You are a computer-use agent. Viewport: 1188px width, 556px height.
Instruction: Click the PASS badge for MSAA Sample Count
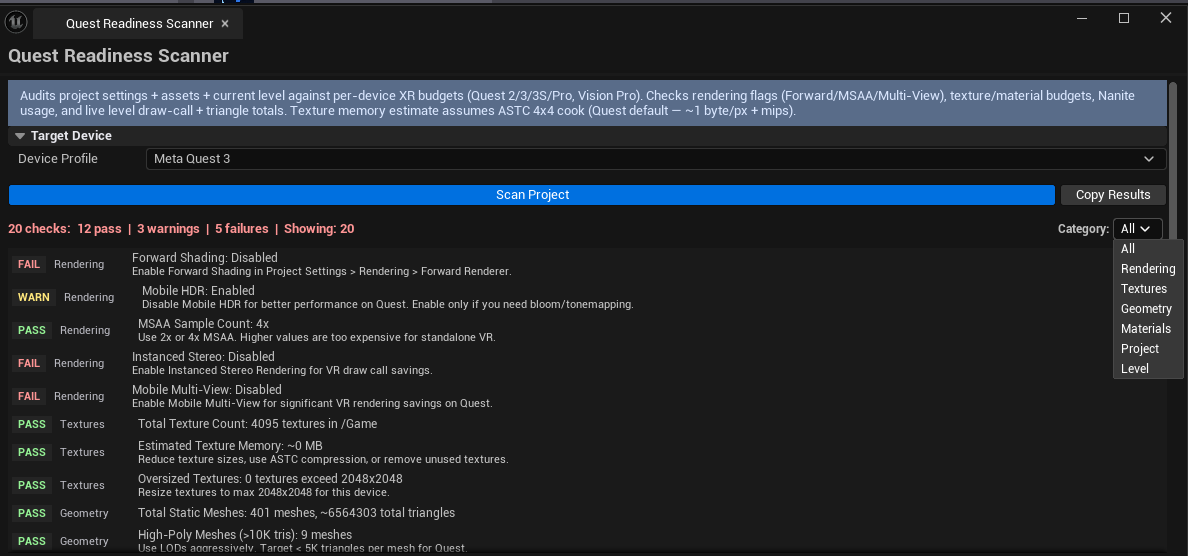point(32,330)
